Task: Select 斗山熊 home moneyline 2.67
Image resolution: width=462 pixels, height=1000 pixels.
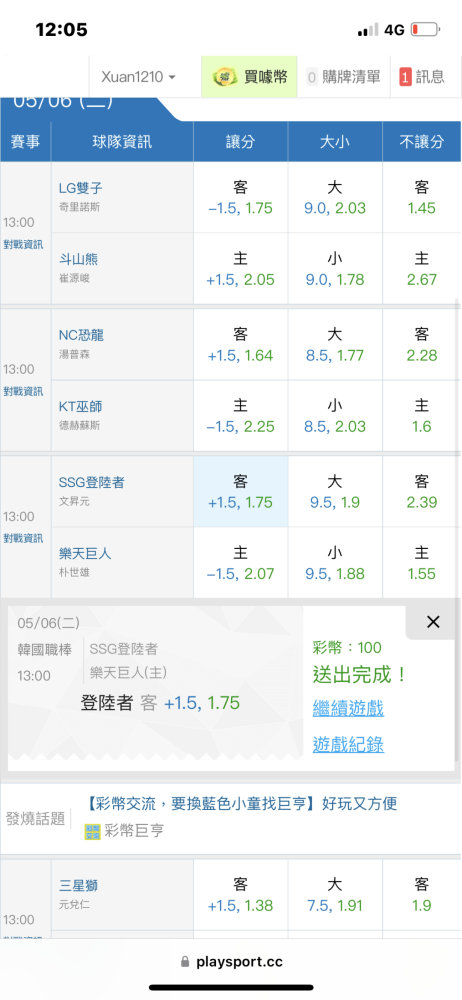Action: [x=422, y=268]
